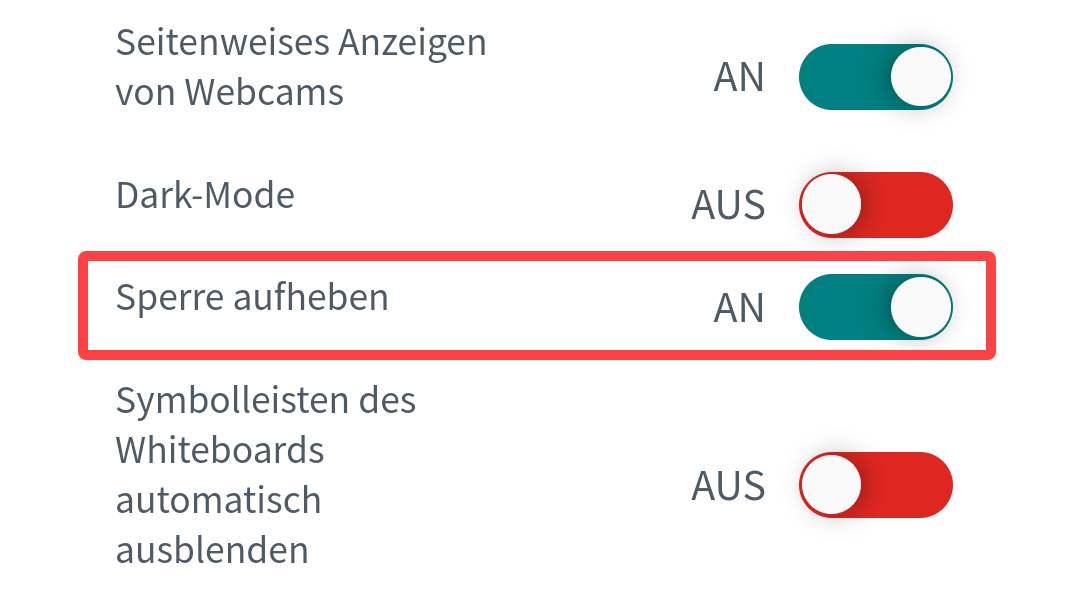This screenshot has width=1080, height=608.
Task: Click the "Symbolleisten des Whiteboards automatisch ausblenden" label
Action: pyautogui.click(x=266, y=475)
